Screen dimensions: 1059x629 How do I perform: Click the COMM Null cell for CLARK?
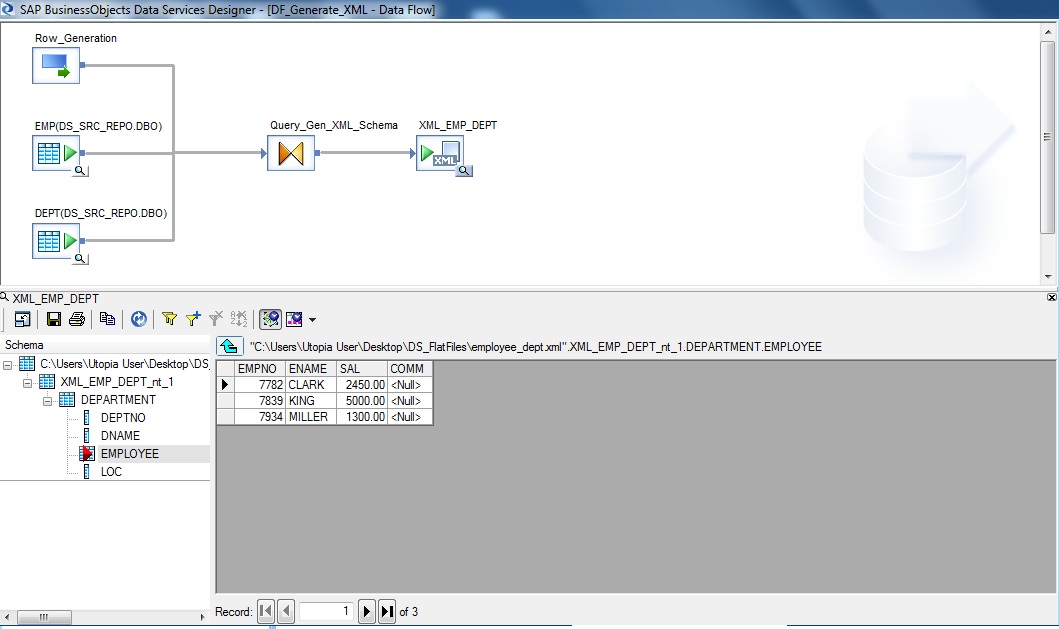(409, 384)
